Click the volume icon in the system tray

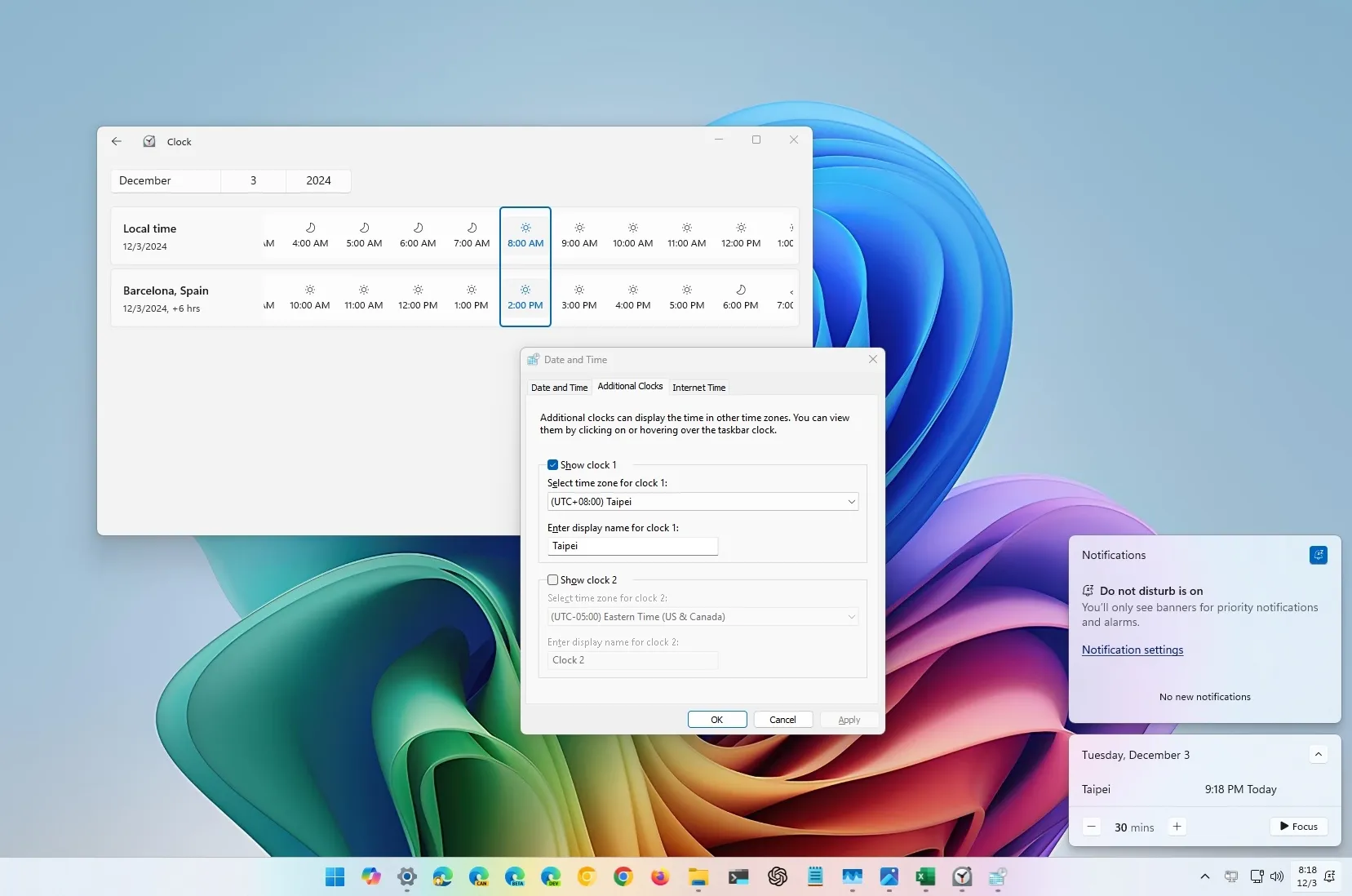coord(1277,877)
